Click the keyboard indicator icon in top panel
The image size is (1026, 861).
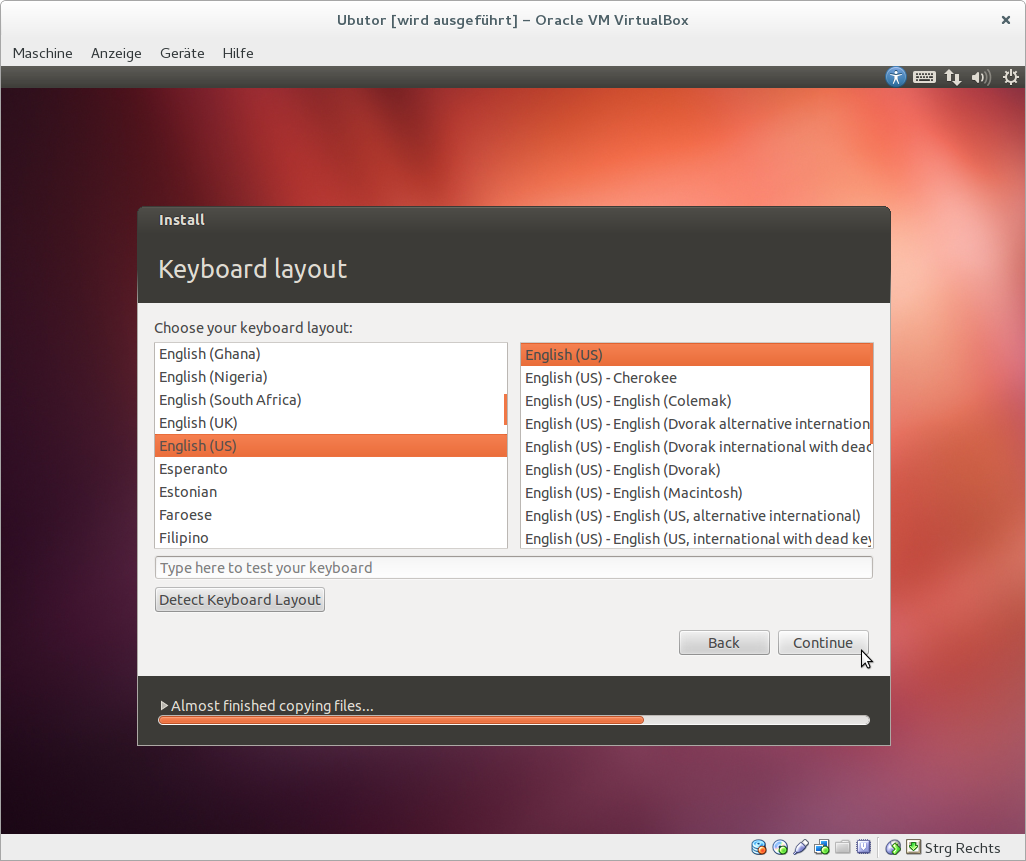click(924, 77)
